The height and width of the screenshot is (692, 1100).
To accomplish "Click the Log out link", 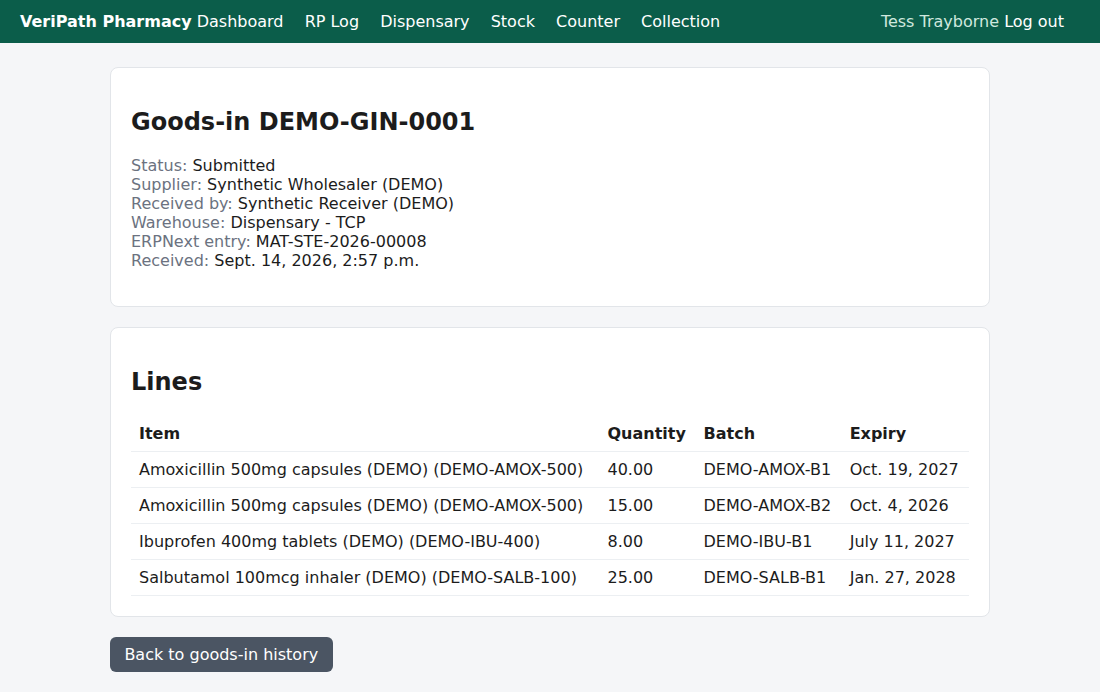I will 1034,22.
